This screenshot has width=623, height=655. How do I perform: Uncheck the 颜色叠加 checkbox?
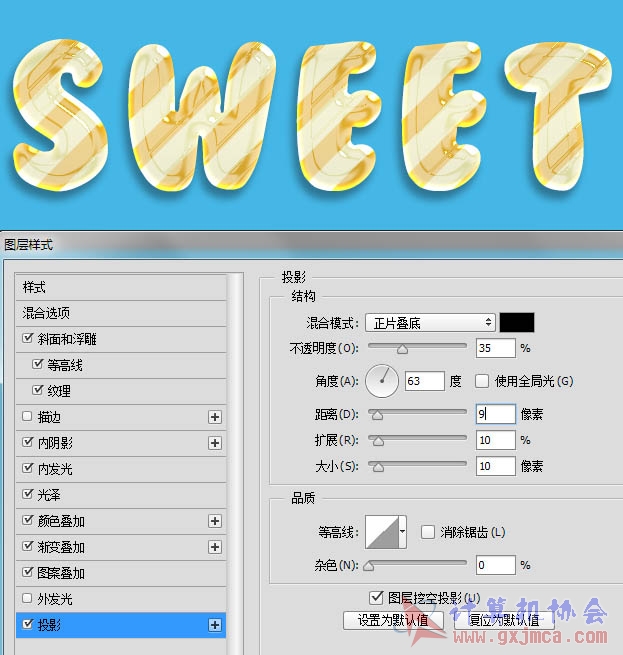click(x=28, y=520)
